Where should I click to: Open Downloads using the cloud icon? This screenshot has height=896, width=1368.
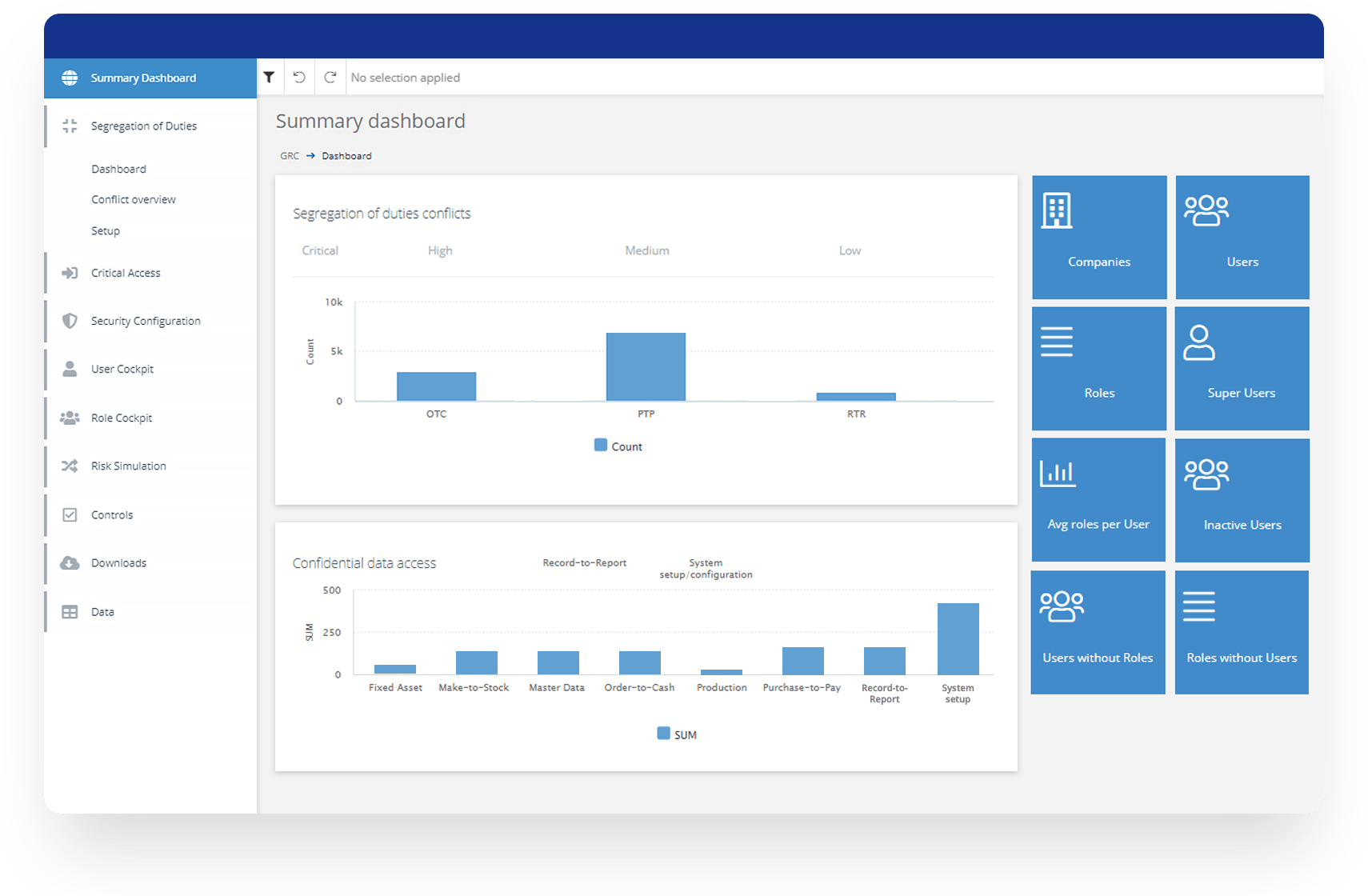tap(69, 562)
